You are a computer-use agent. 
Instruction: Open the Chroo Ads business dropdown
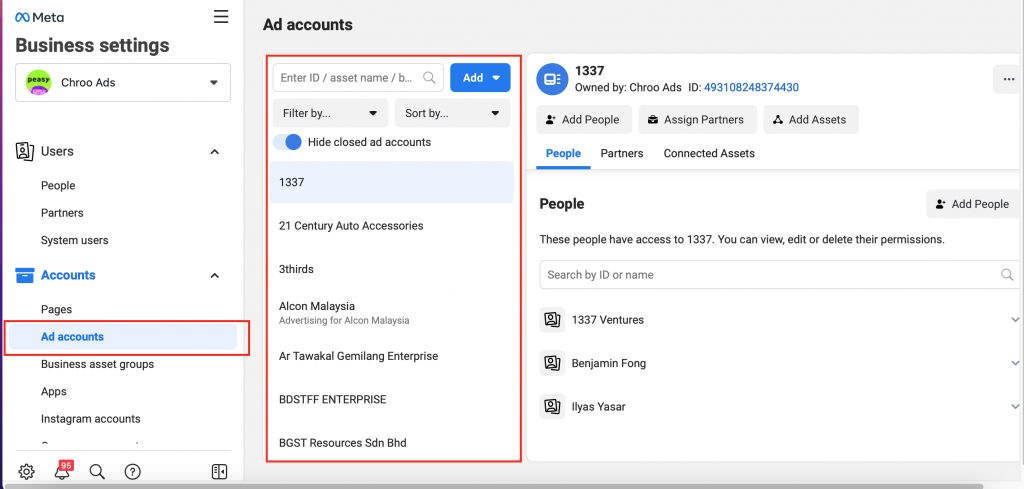[x=123, y=82]
